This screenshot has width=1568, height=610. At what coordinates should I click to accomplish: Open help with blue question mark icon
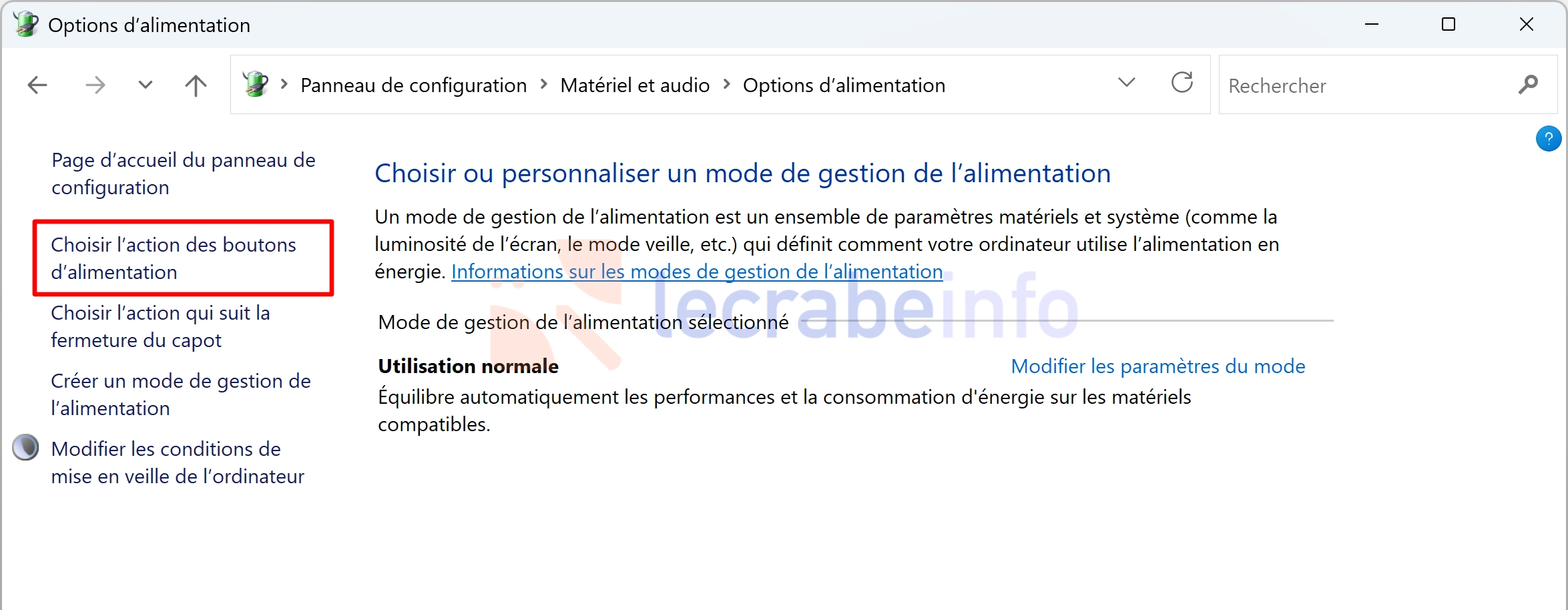tap(1548, 139)
